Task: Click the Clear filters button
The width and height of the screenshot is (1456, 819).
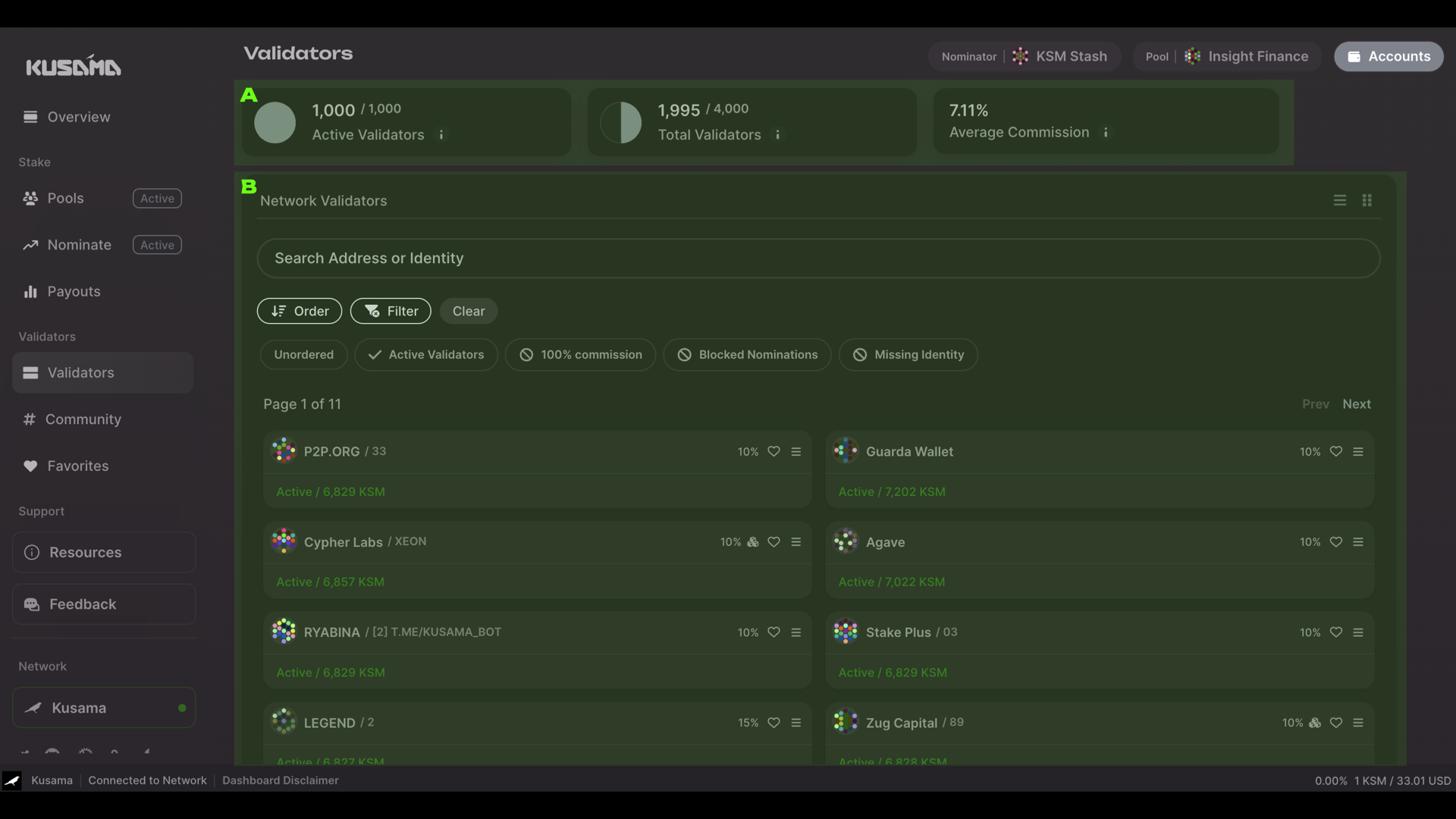Action: click(x=468, y=310)
